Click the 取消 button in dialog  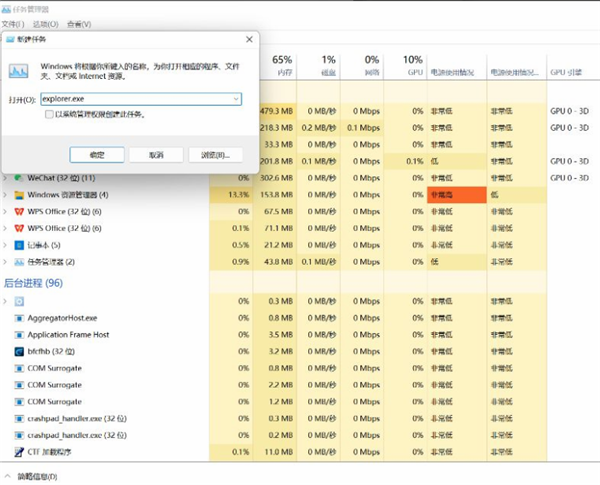pyautogui.click(x=156, y=155)
